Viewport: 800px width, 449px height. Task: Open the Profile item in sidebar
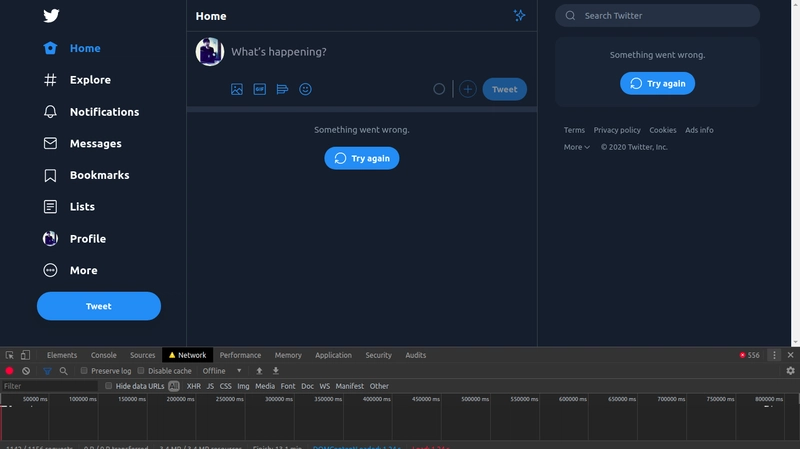coord(74,238)
